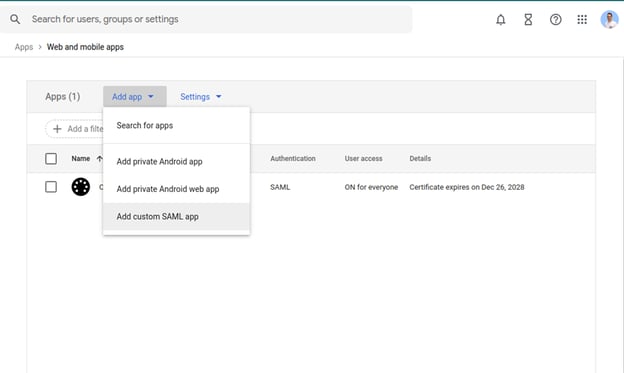Open the help question mark icon
624x373 pixels.
pyautogui.click(x=556, y=20)
